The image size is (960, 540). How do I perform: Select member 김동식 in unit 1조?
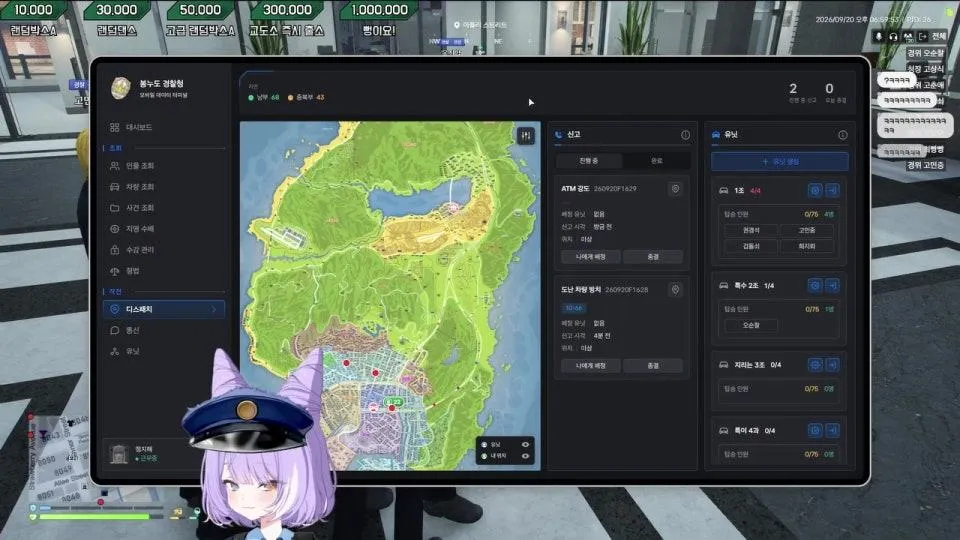tap(751, 246)
